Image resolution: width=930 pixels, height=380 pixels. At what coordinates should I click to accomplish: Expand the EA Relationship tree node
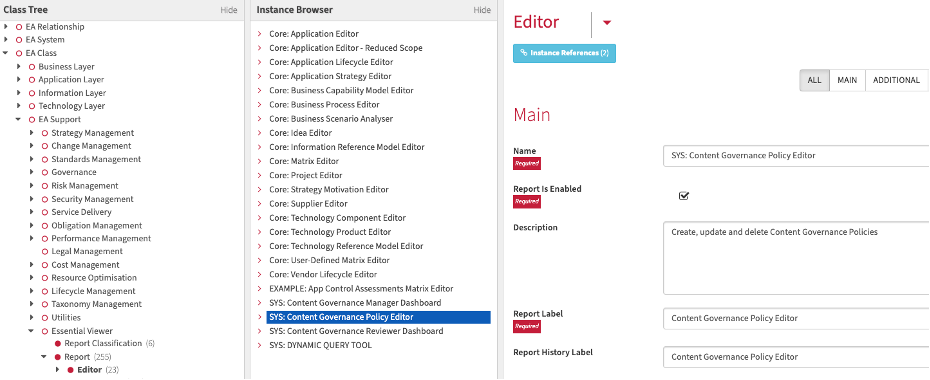click(x=6, y=27)
